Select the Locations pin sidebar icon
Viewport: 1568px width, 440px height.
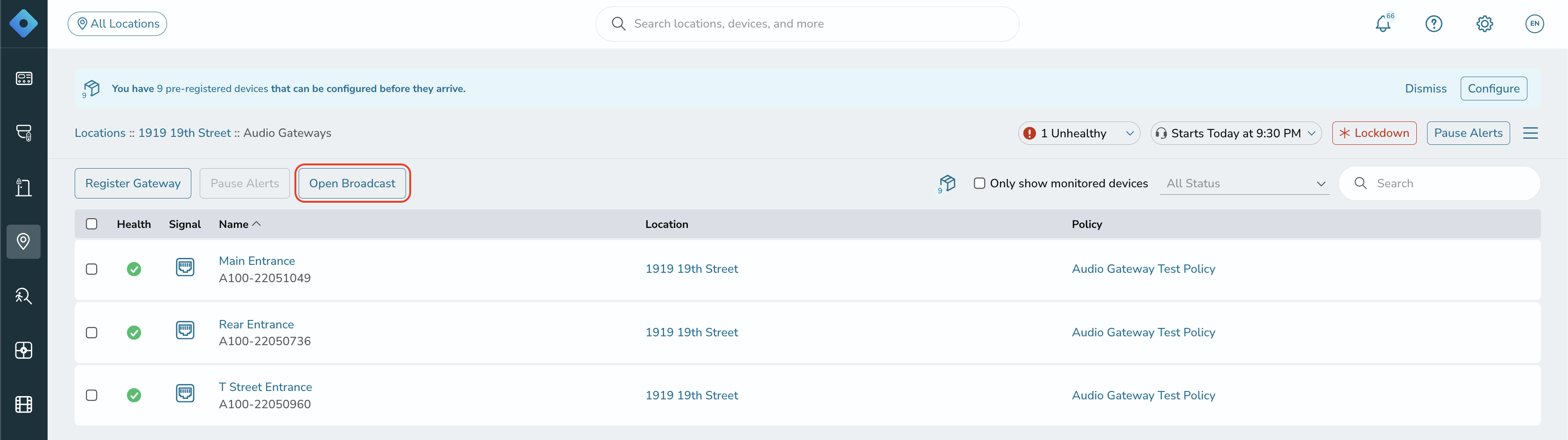click(x=24, y=241)
